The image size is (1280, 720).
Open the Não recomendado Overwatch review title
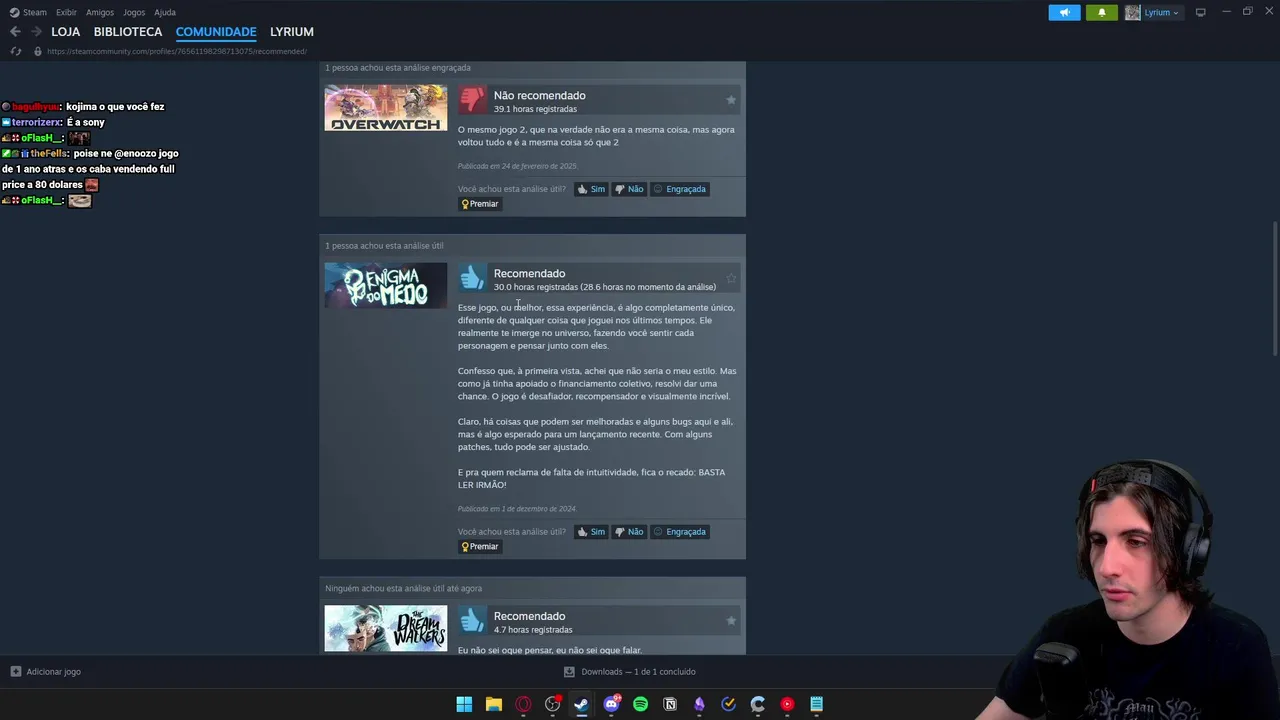coord(540,96)
